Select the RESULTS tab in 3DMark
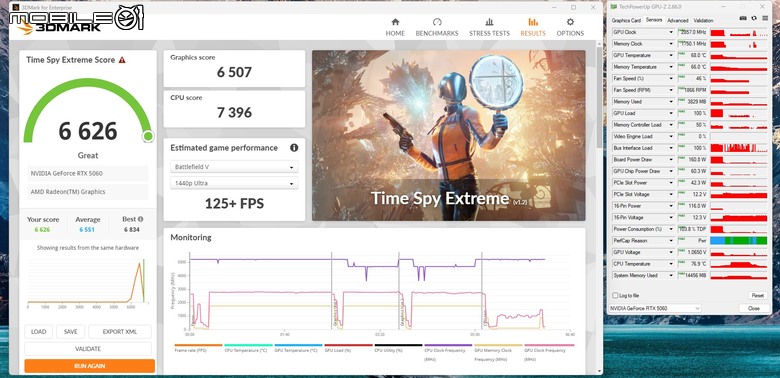The width and height of the screenshot is (780, 378). click(x=533, y=27)
